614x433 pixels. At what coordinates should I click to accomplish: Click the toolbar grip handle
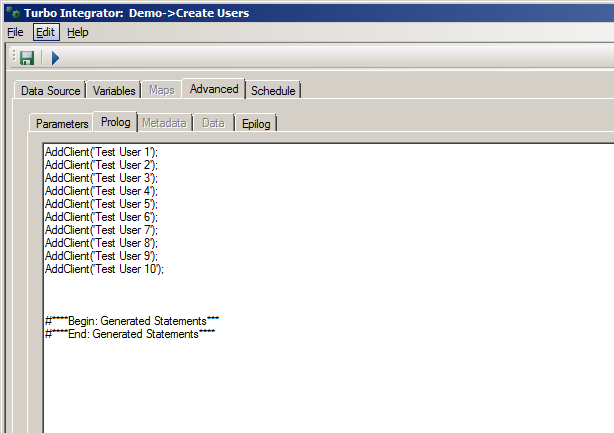pyautogui.click(x=14, y=57)
